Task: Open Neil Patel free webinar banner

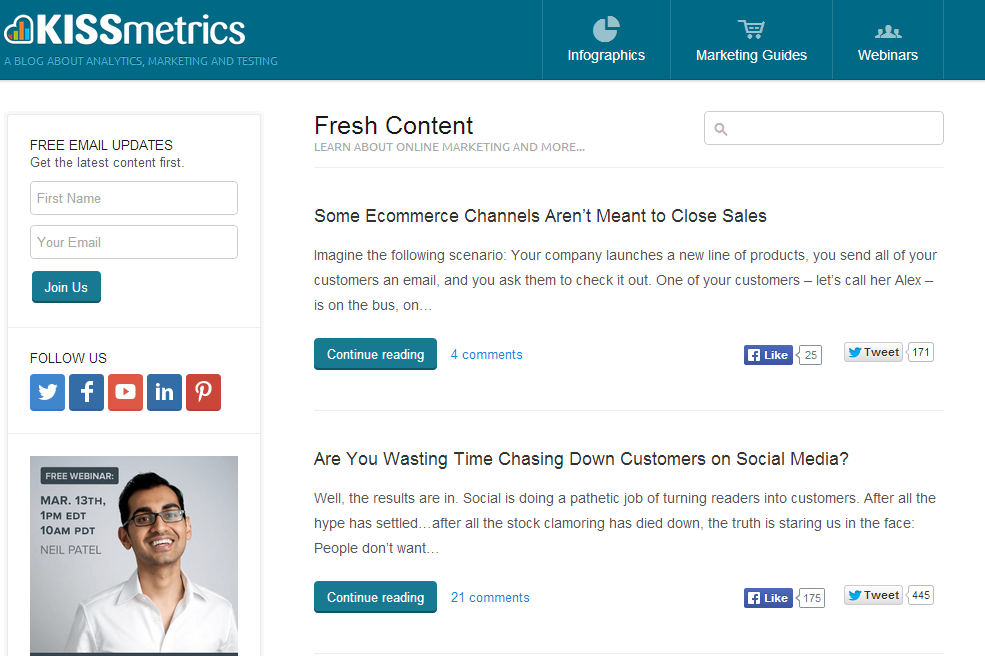Action: [x=134, y=555]
